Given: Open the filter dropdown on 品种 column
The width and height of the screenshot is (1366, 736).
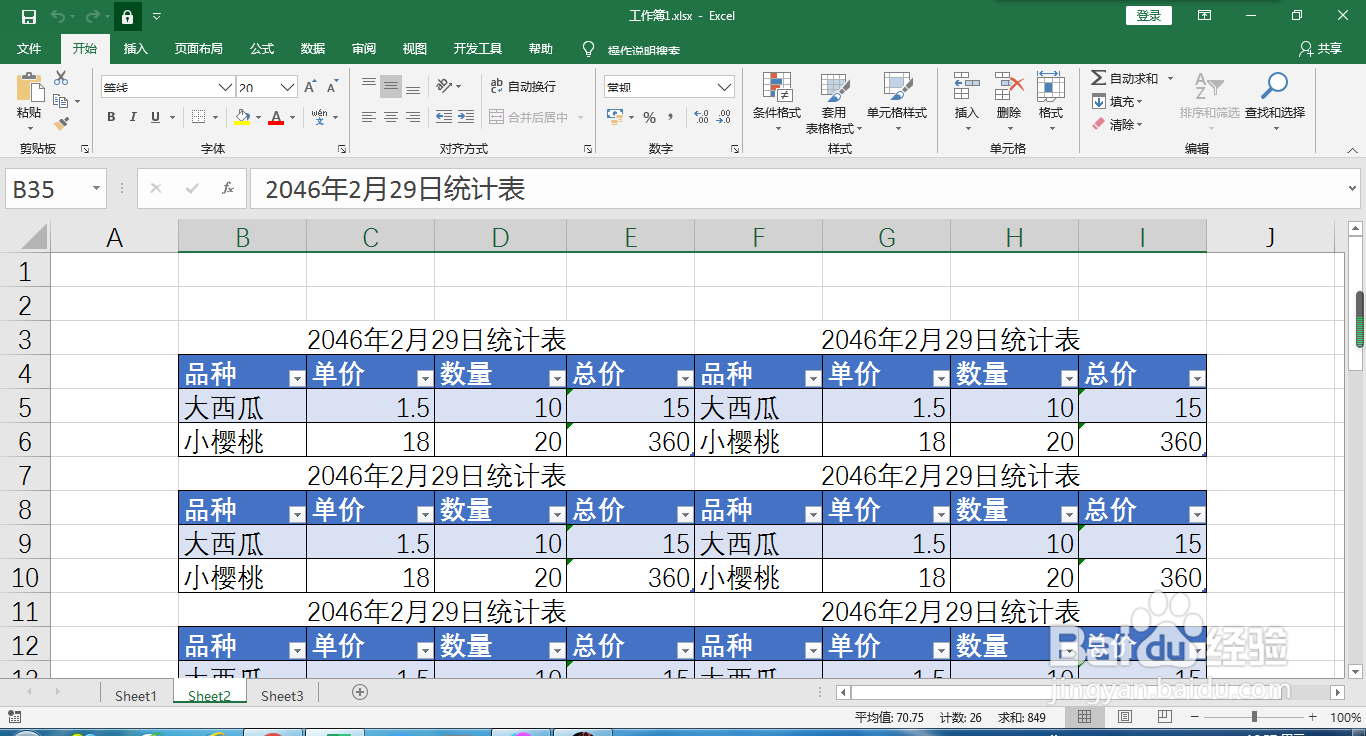Looking at the screenshot, I should [296, 378].
